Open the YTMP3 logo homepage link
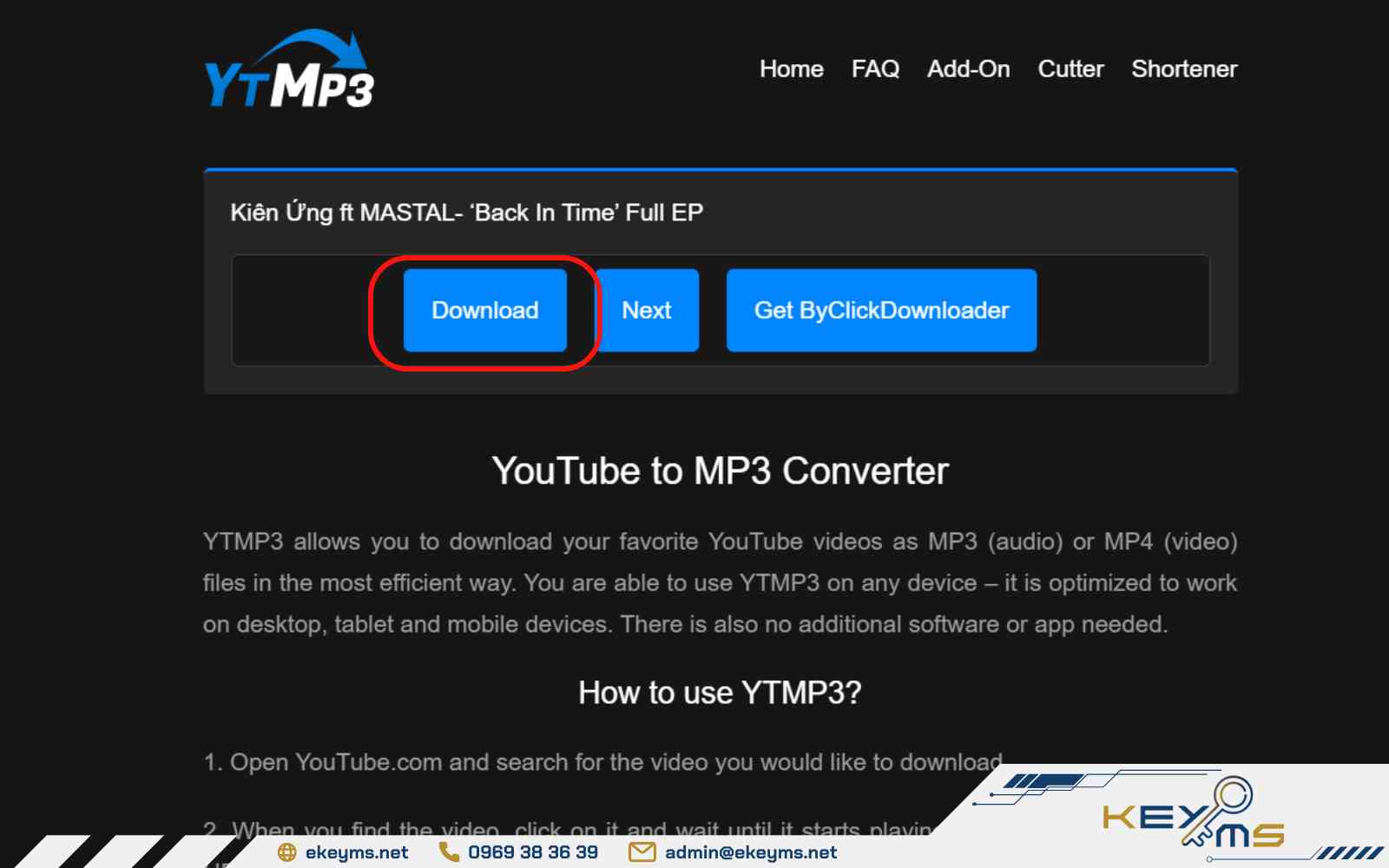The image size is (1389, 868). (289, 70)
